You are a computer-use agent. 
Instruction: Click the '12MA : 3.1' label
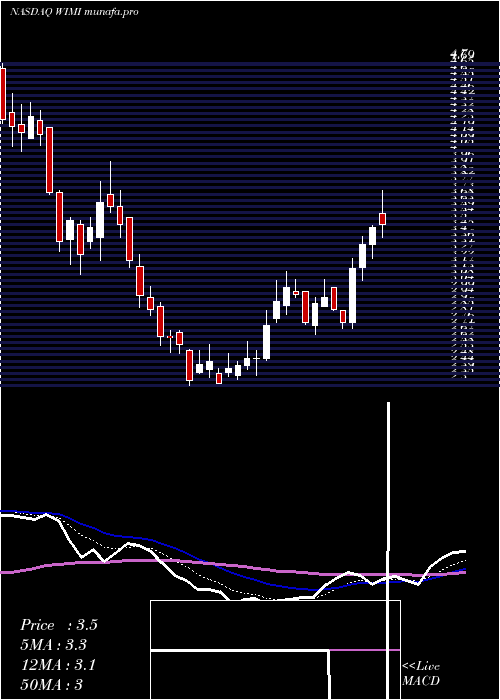click(58, 665)
